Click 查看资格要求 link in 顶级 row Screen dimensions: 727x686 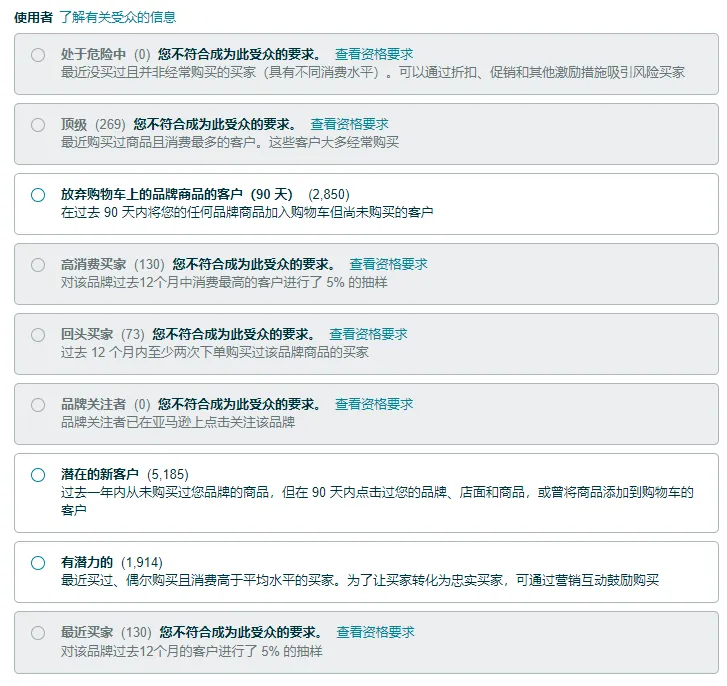point(350,124)
